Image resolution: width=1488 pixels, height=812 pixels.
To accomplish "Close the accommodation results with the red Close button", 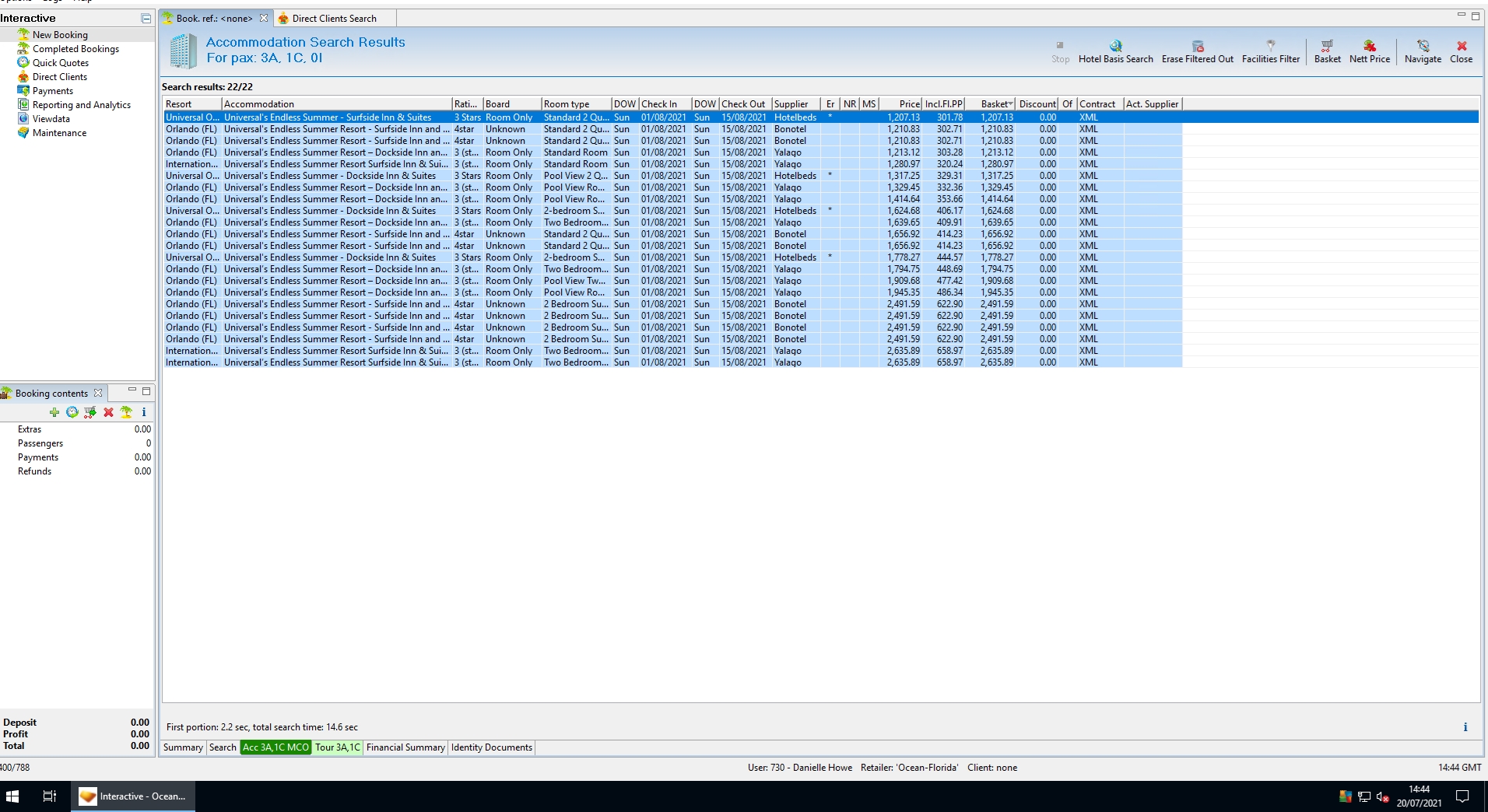I will click(1461, 51).
